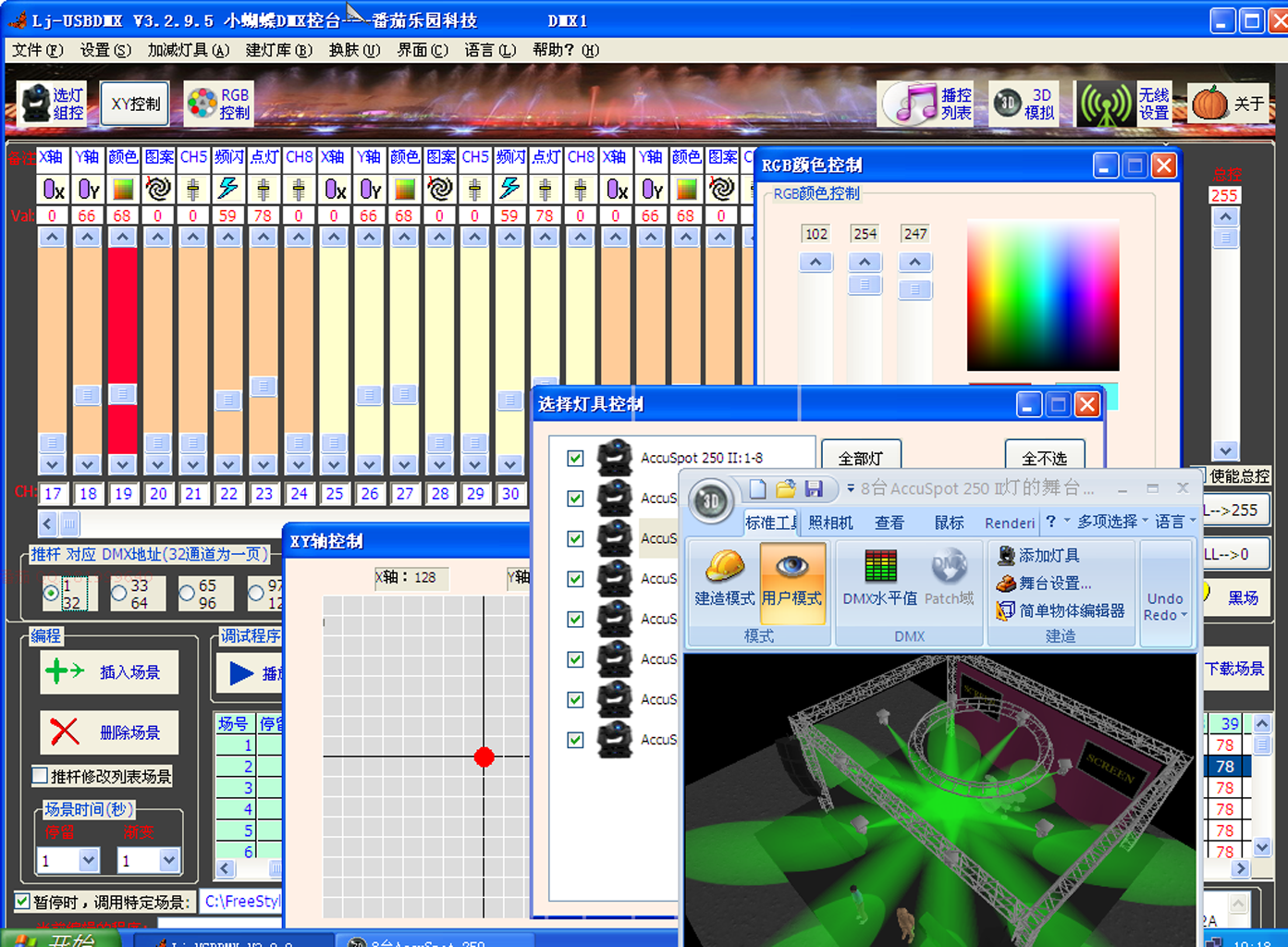Click X轴 icon of channel 17

tap(53, 190)
